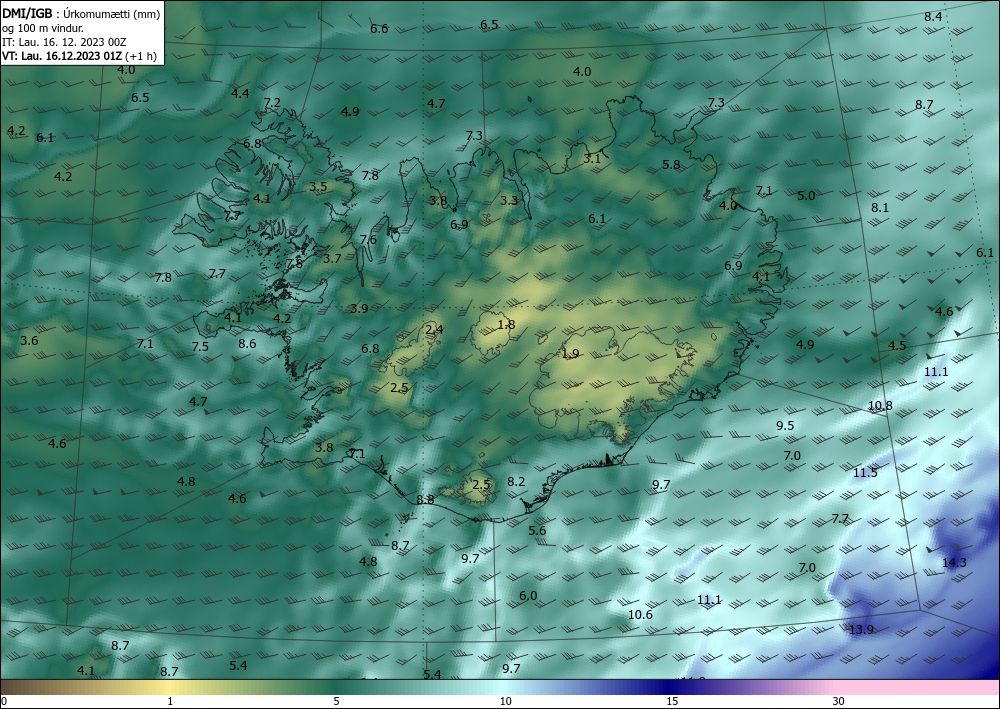Image resolution: width=1000 pixels, height=709 pixels.
Task: Pick the 8.8 value on the coast
Action: coord(425,499)
